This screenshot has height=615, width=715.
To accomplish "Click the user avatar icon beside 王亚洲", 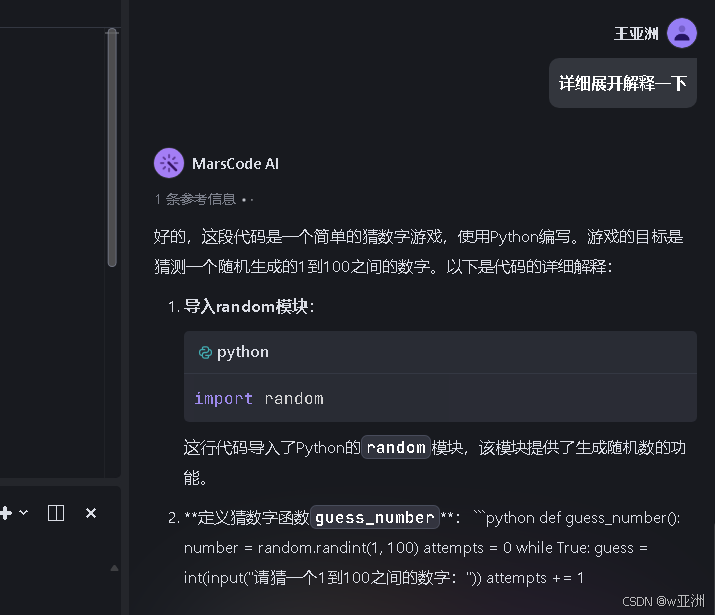I will [681, 33].
